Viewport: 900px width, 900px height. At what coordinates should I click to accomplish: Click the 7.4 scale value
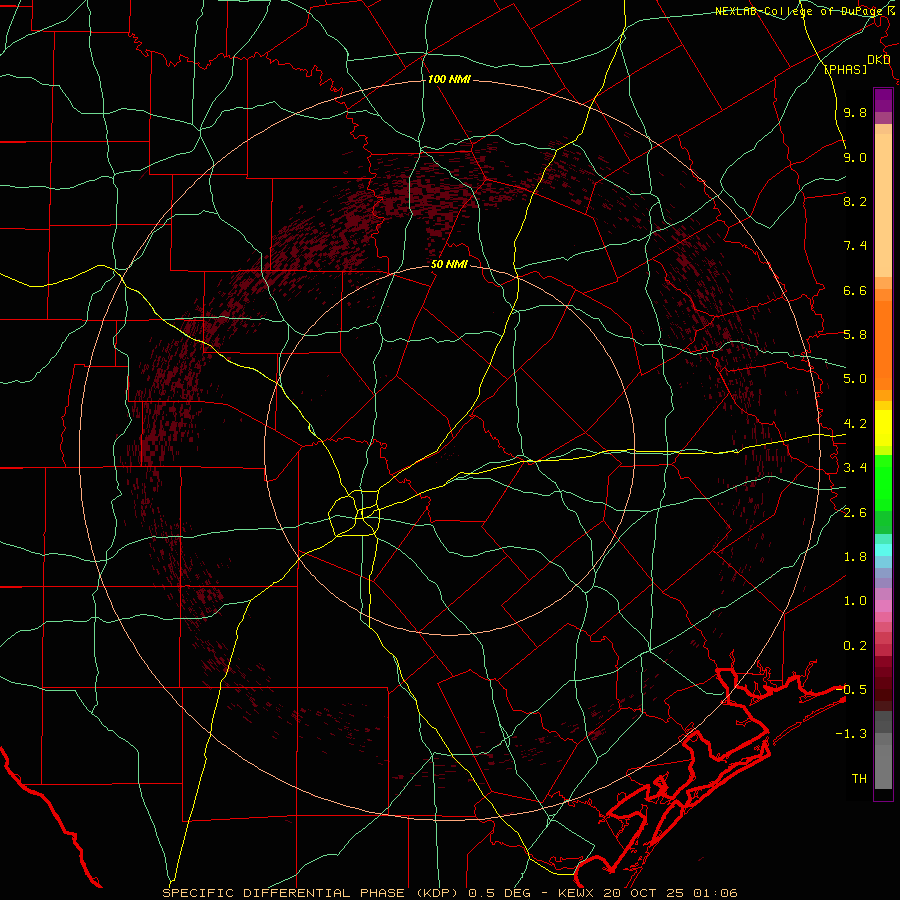point(855,246)
